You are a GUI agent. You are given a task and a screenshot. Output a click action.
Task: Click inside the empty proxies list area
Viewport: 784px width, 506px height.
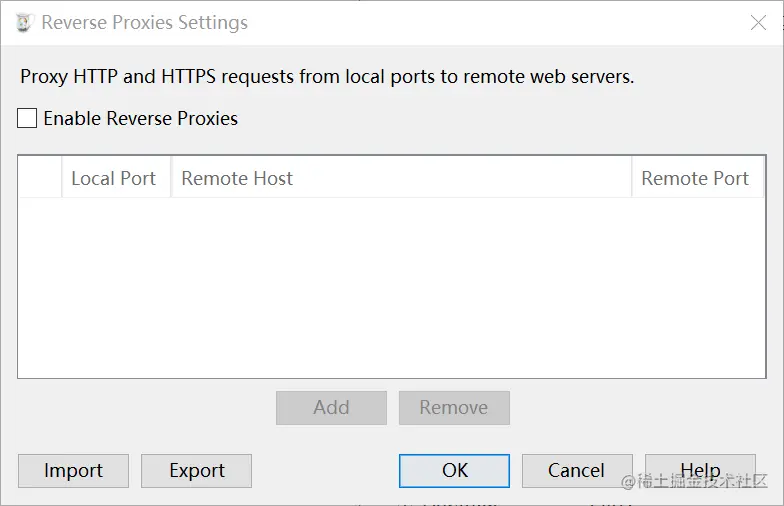pyautogui.click(x=392, y=288)
